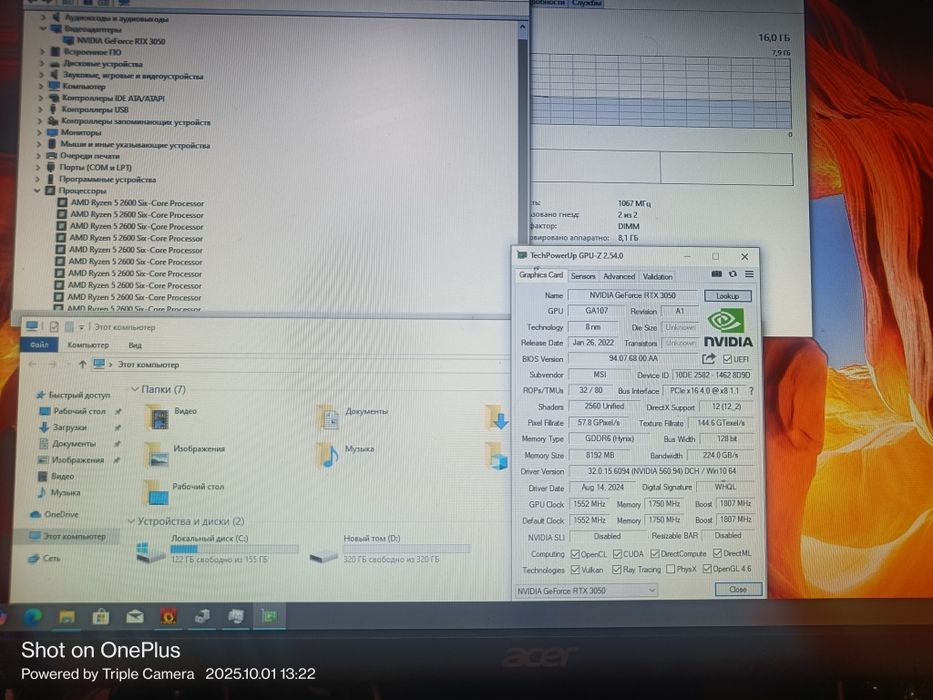Expand the Контроллеры USB node
The image size is (933, 700).
coord(40,110)
